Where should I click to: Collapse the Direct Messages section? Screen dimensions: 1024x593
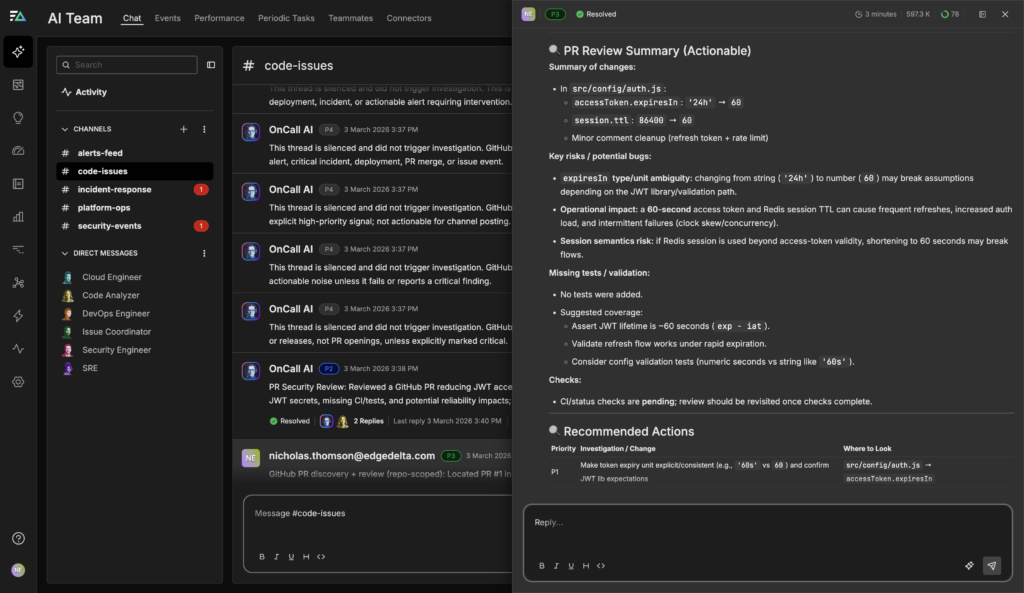65,254
